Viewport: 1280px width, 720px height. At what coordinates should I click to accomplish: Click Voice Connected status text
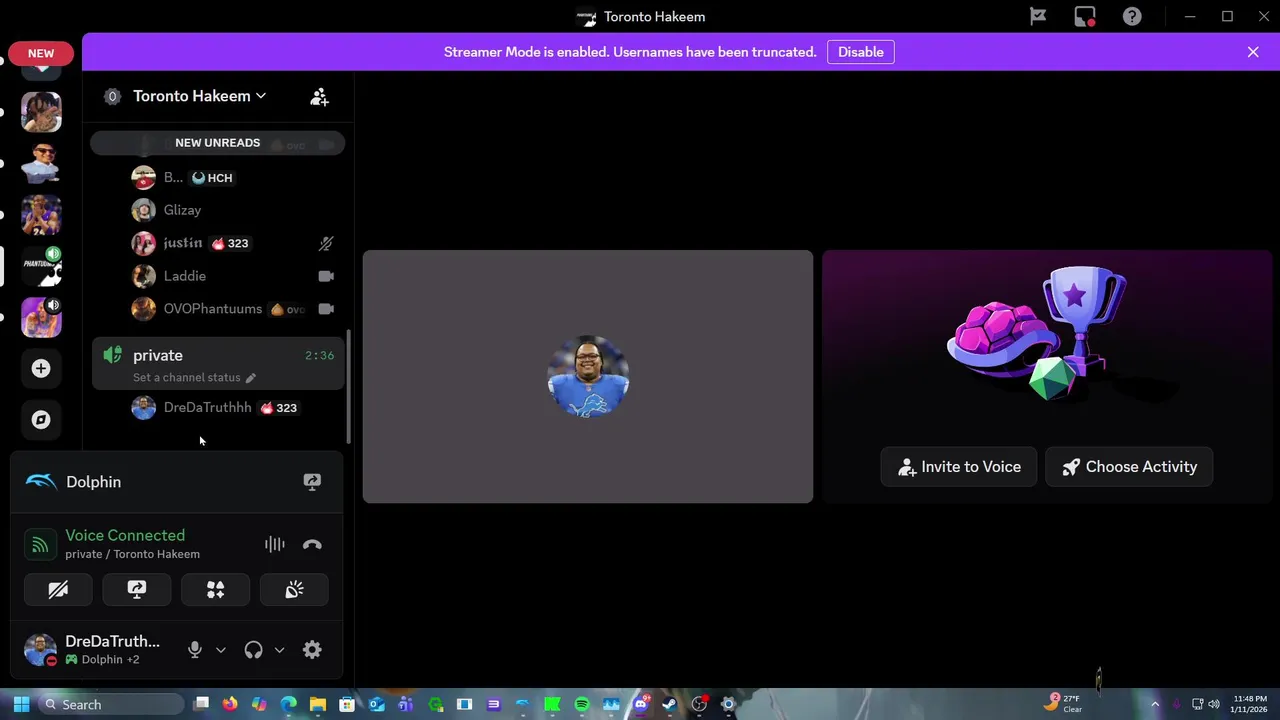(x=125, y=535)
